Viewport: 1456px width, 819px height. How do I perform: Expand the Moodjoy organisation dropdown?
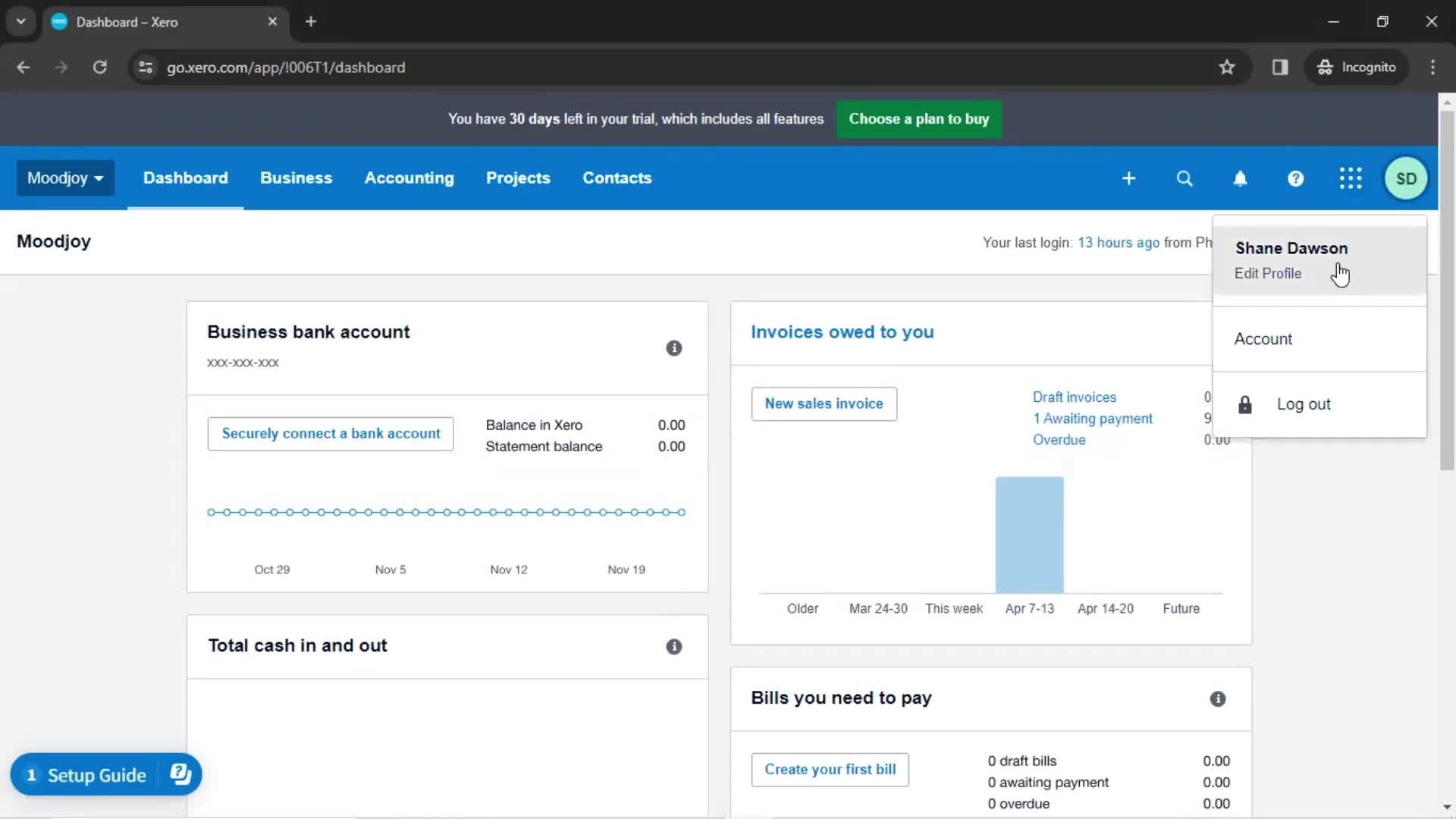pyautogui.click(x=65, y=178)
